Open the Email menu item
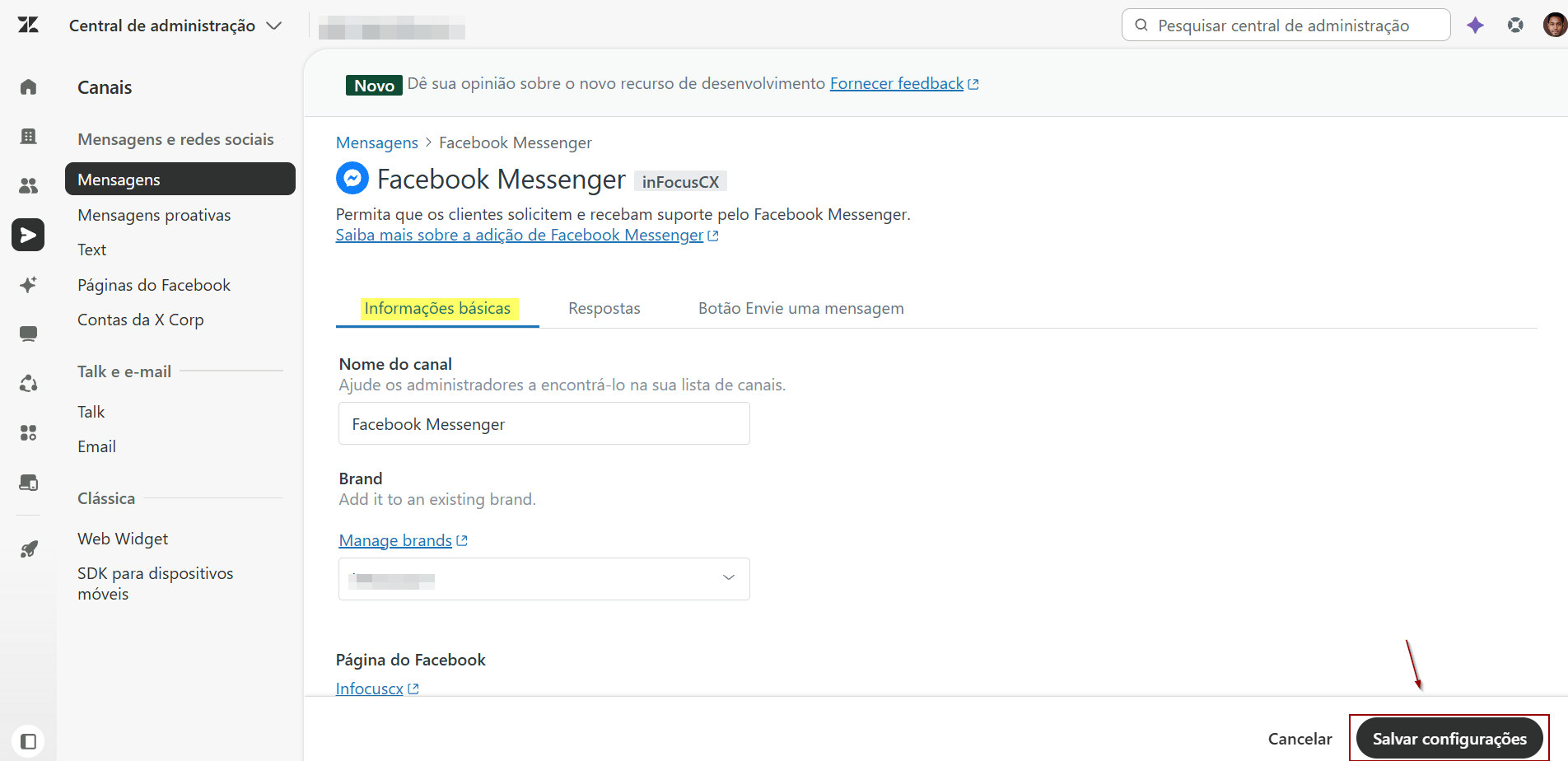 96,446
